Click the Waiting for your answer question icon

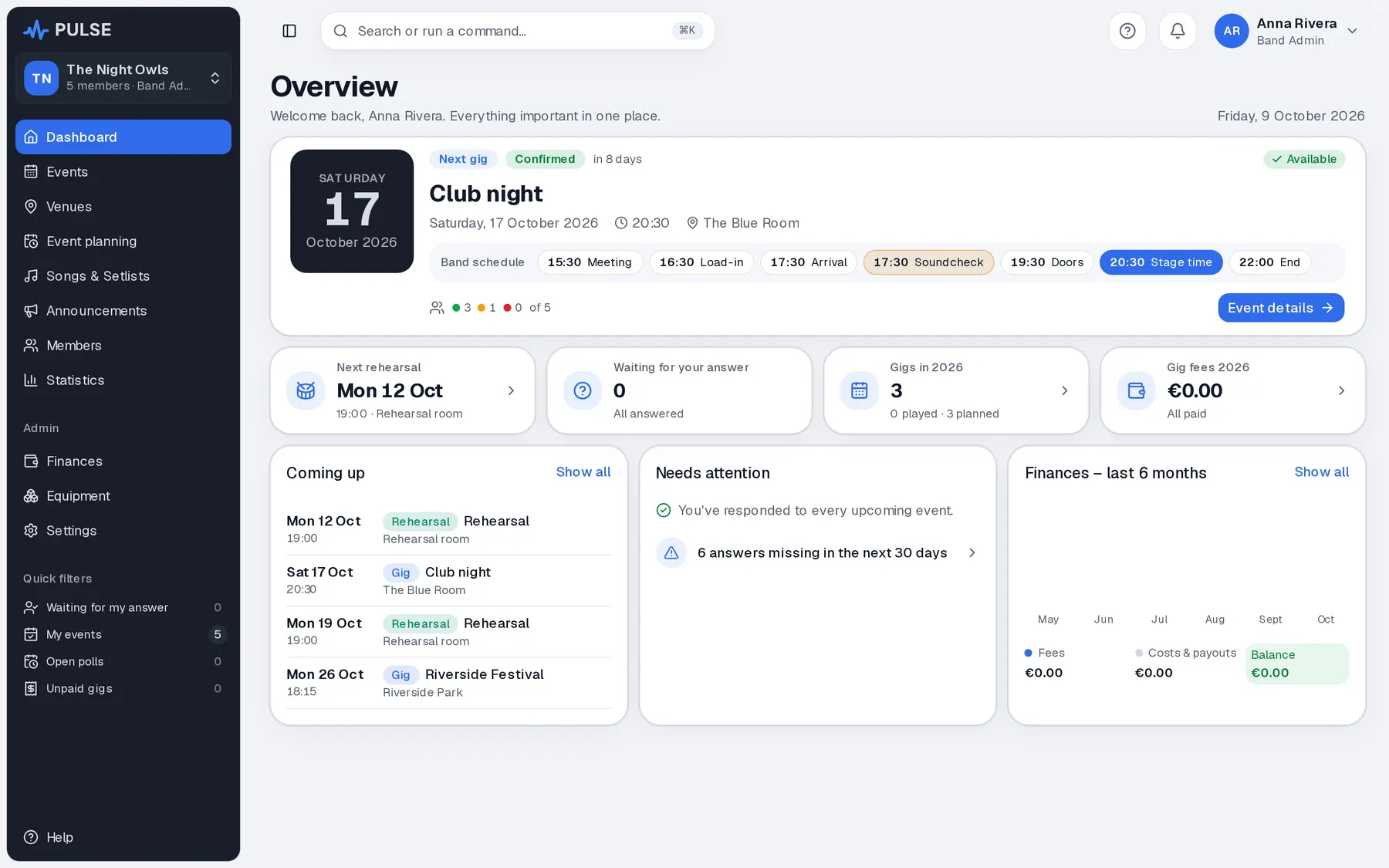click(x=583, y=390)
